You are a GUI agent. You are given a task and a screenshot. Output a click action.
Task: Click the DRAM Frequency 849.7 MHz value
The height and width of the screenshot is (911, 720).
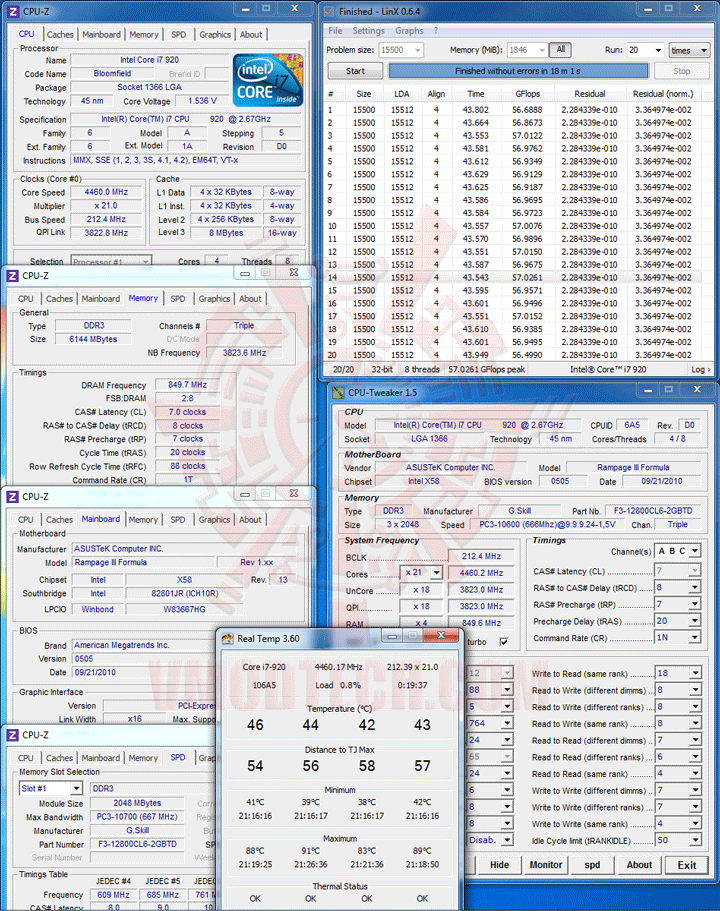point(187,385)
